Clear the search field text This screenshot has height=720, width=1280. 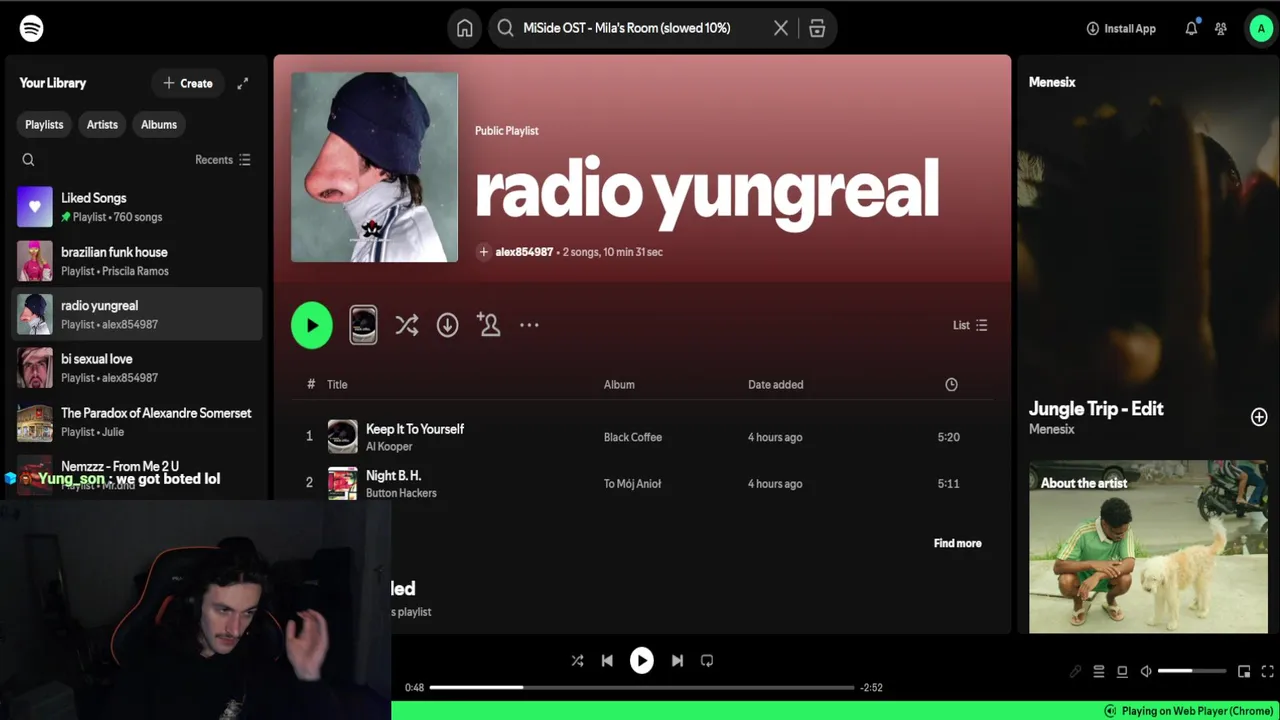click(781, 28)
